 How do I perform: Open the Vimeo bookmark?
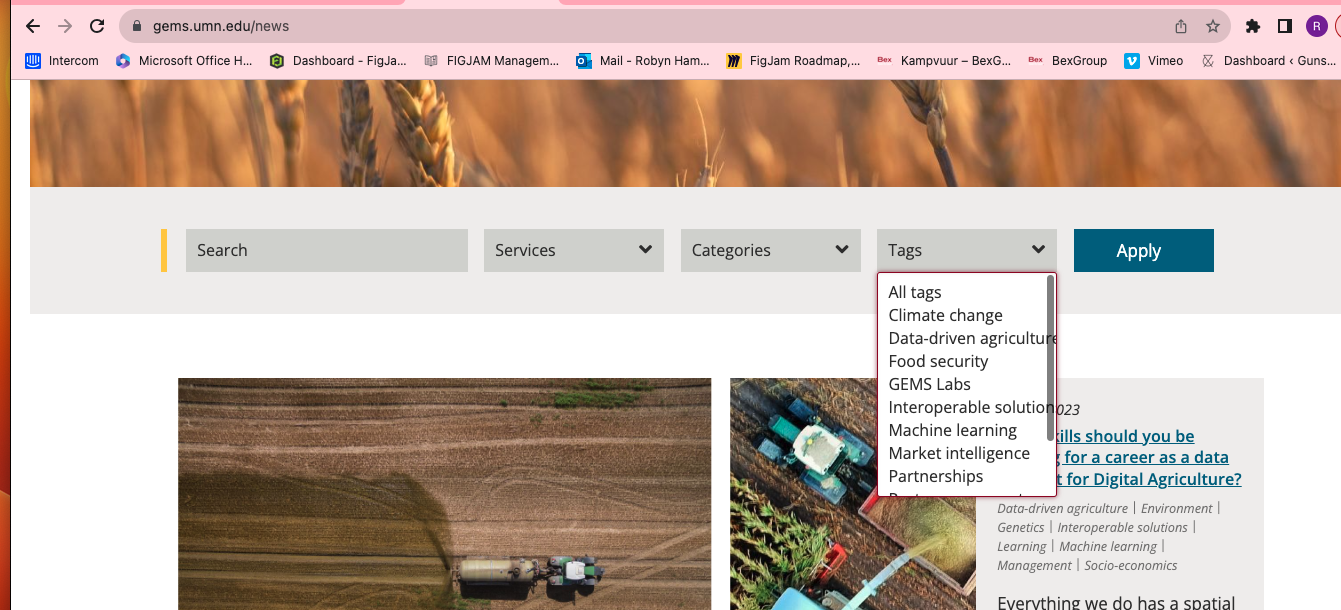[x=1154, y=61]
